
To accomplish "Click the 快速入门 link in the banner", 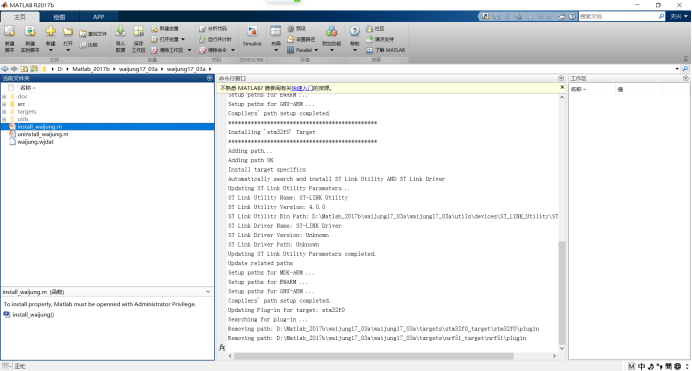I will pos(302,88).
